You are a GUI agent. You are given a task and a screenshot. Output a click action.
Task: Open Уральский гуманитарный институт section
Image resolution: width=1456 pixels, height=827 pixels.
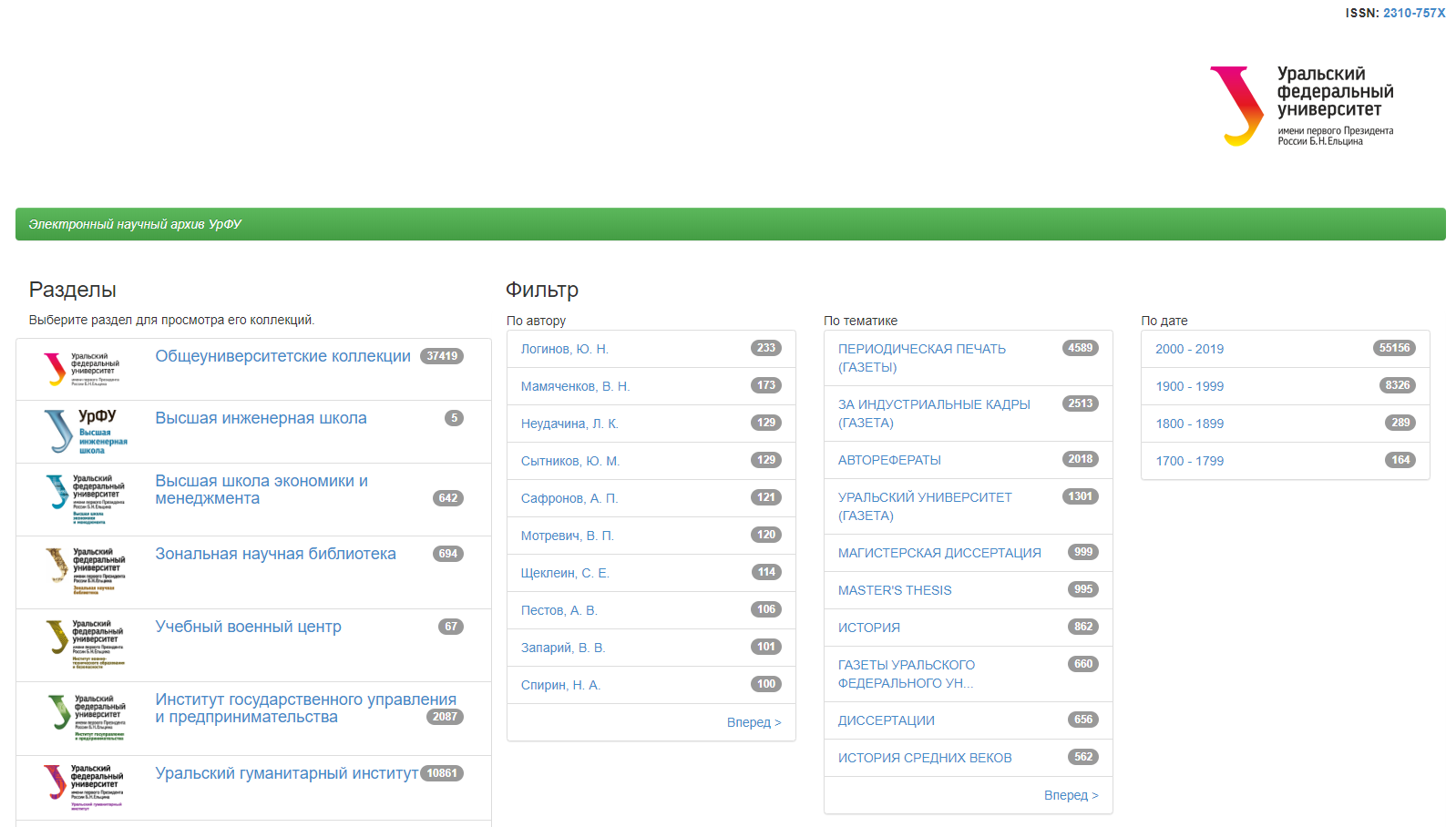click(286, 773)
